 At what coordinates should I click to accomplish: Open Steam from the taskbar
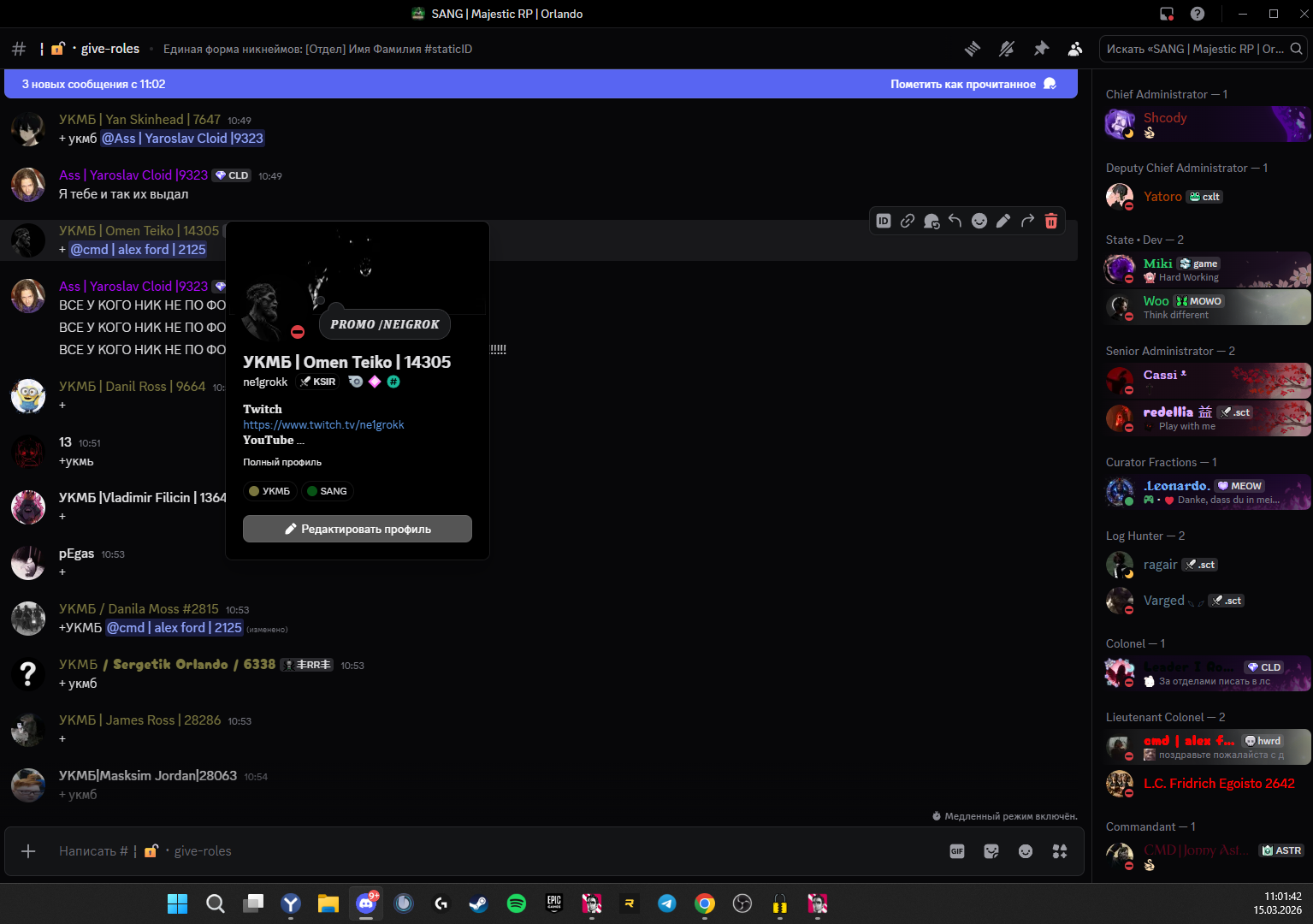(478, 903)
